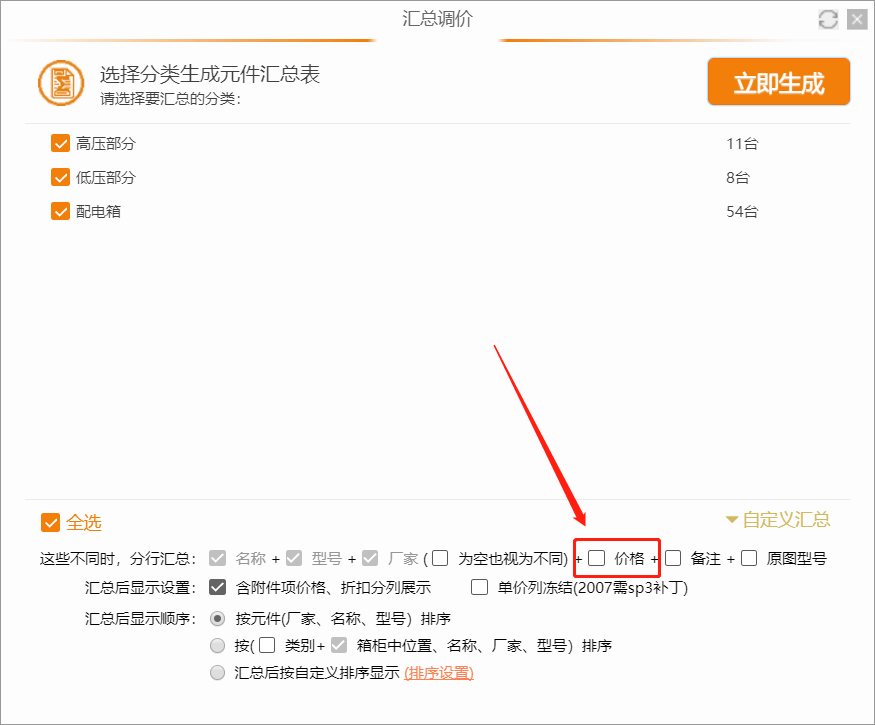The height and width of the screenshot is (725, 875).
Task: Toggle the 全选 checkbox
Action: click(50, 523)
